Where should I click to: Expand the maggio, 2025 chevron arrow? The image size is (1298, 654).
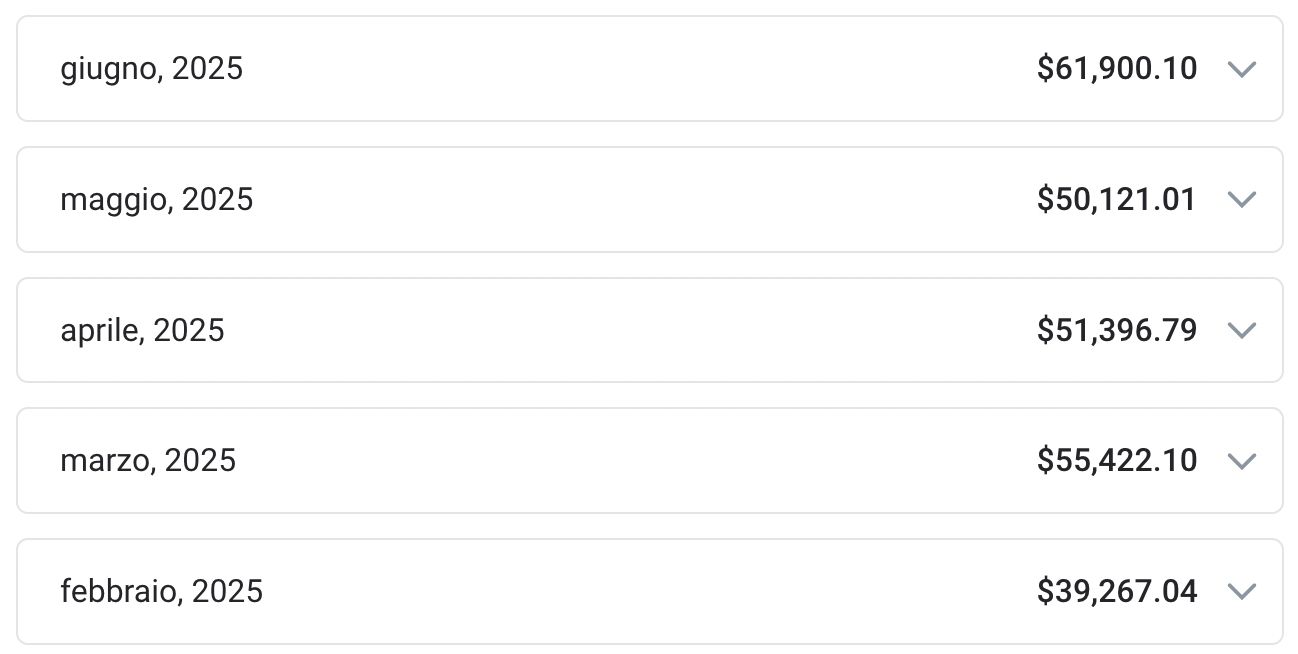pyautogui.click(x=1241, y=200)
